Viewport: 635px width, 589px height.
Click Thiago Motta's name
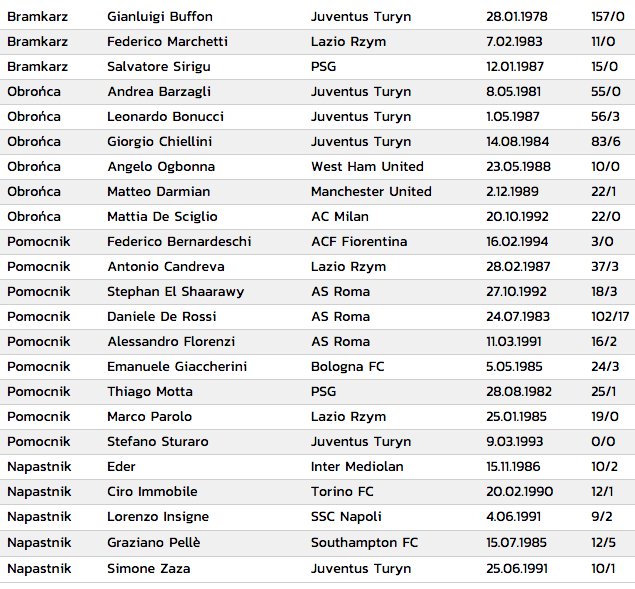click(x=149, y=392)
